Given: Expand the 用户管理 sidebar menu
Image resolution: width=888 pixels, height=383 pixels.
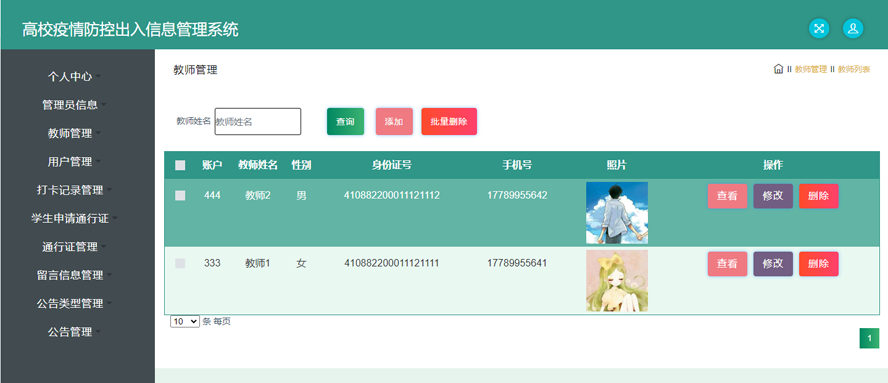Looking at the screenshot, I should coord(74,161).
